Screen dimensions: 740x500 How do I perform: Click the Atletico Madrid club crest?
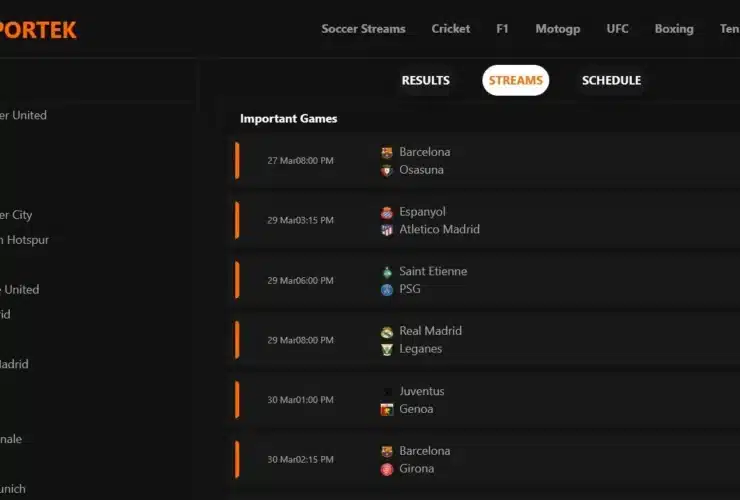click(x=387, y=230)
